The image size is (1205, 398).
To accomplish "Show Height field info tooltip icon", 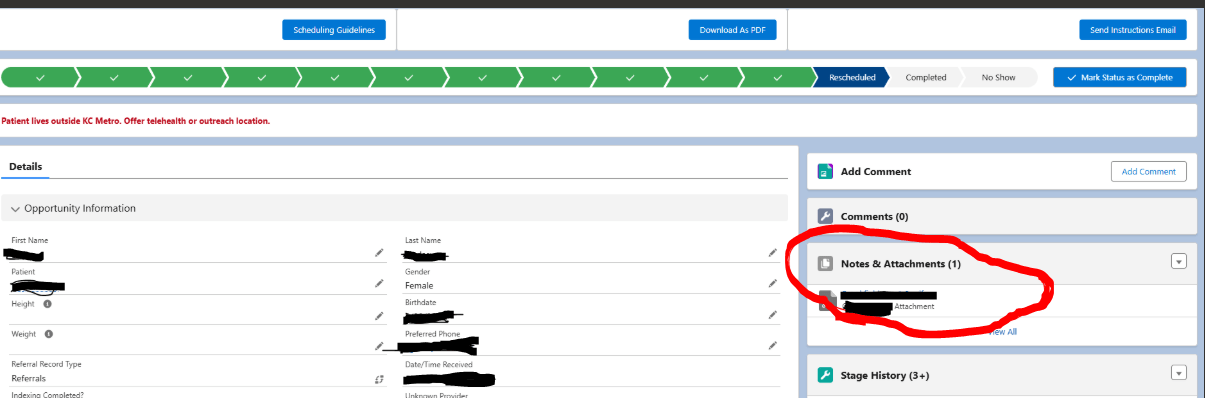I will tap(48, 303).
